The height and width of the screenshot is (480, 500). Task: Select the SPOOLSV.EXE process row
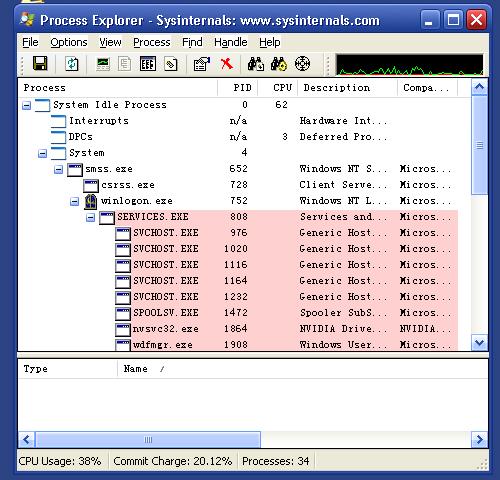click(238, 313)
